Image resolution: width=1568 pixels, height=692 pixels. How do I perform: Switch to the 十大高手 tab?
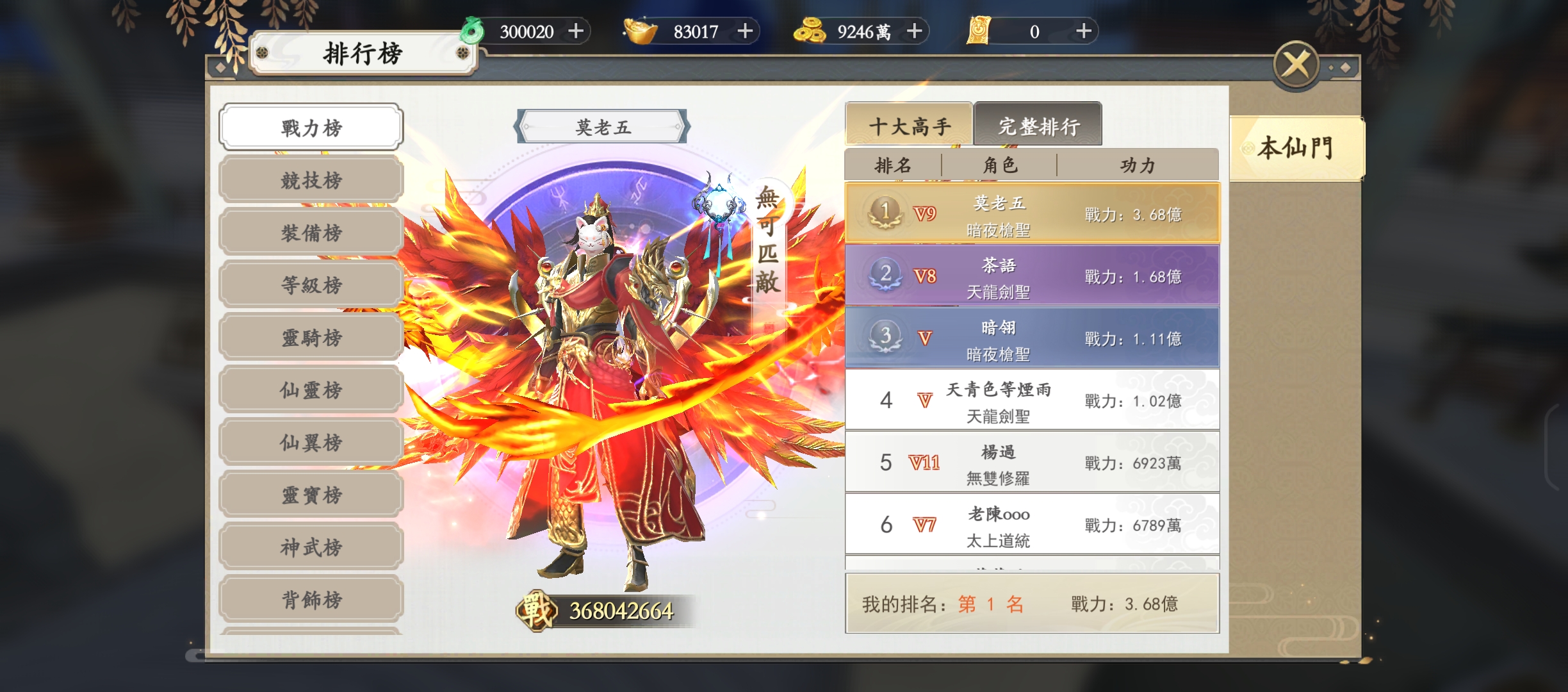coord(909,125)
